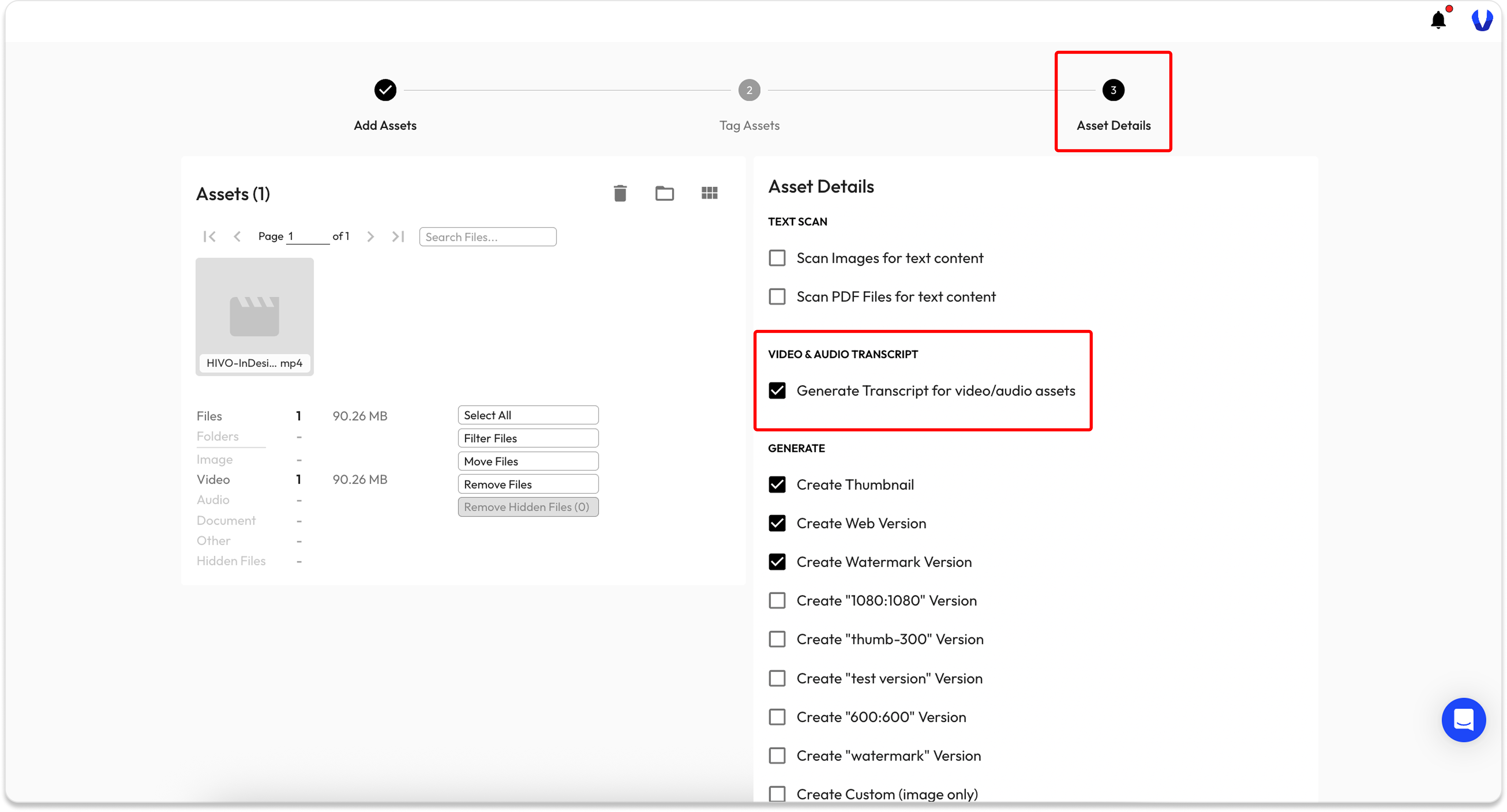Enable Scan Images for text content
Image resolution: width=1507 pixels, height=812 pixels.
[777, 258]
